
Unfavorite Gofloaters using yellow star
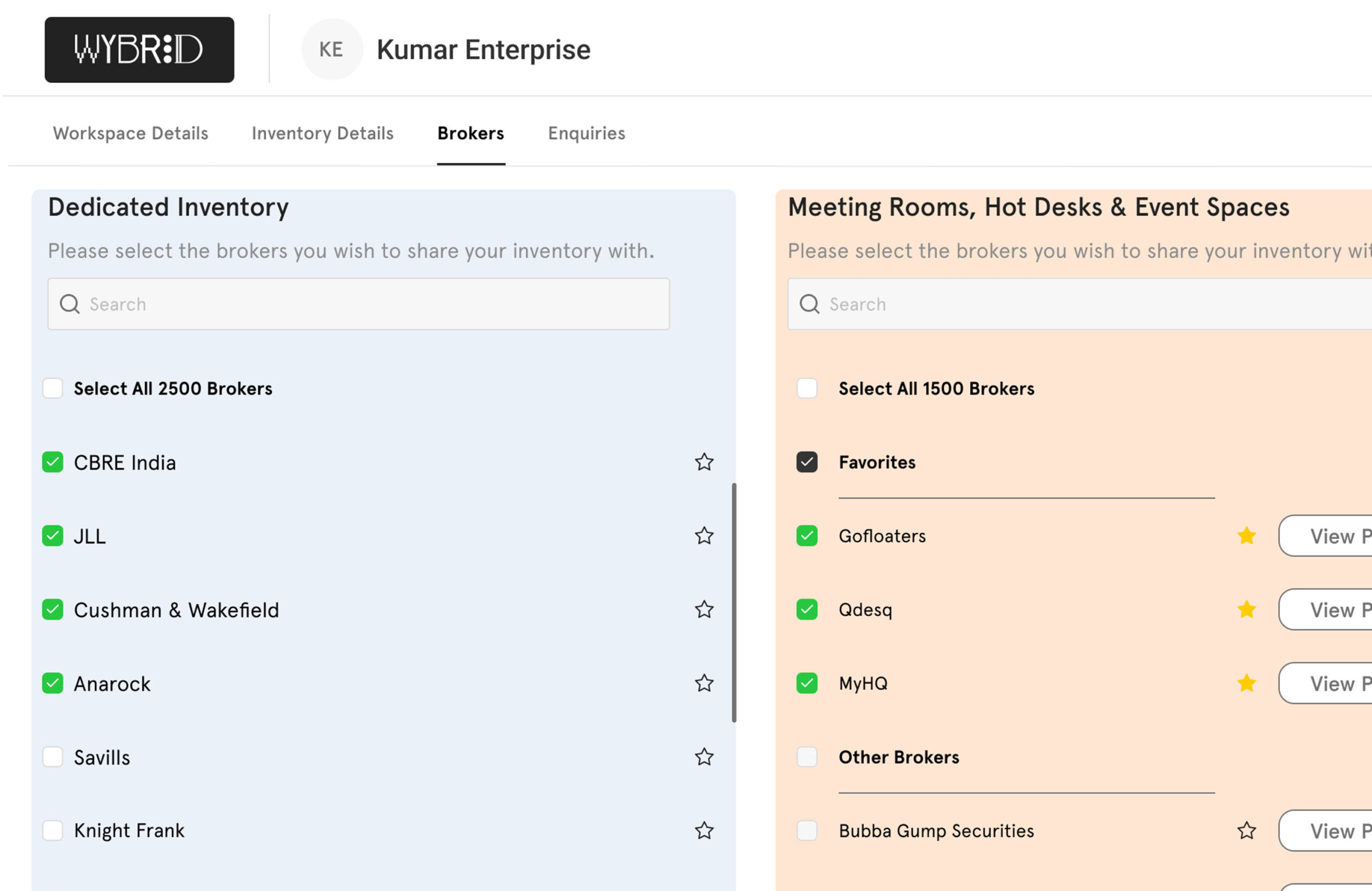point(1247,536)
